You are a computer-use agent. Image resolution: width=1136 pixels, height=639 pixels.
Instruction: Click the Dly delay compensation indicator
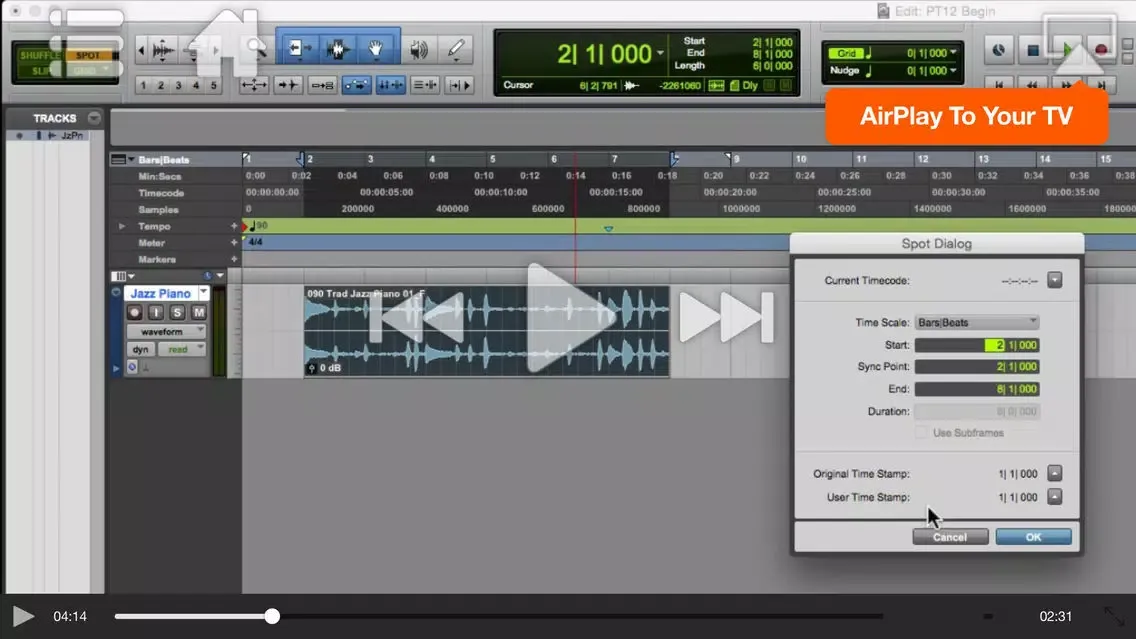pyautogui.click(x=750, y=85)
